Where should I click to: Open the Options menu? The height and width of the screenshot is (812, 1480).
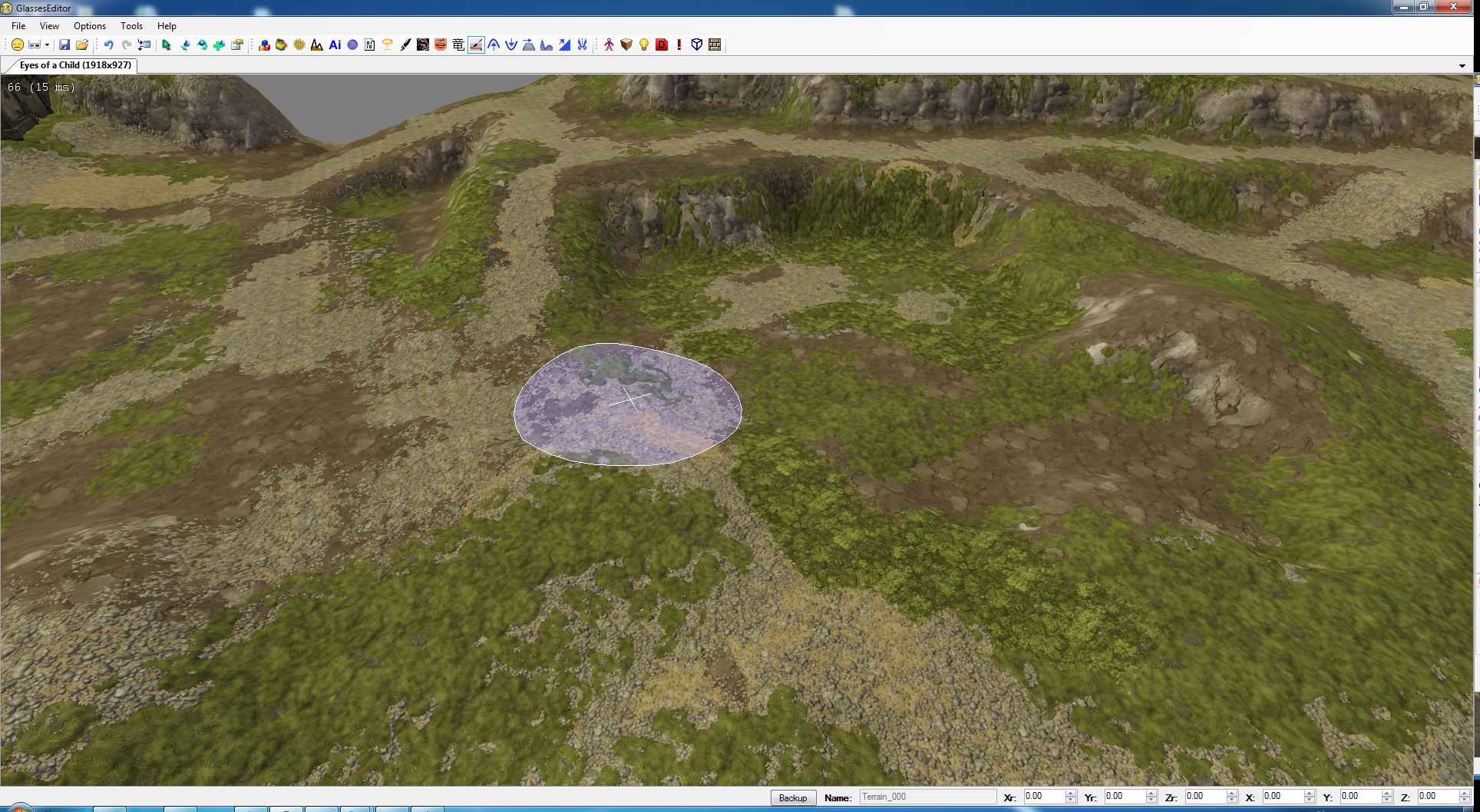pos(90,26)
